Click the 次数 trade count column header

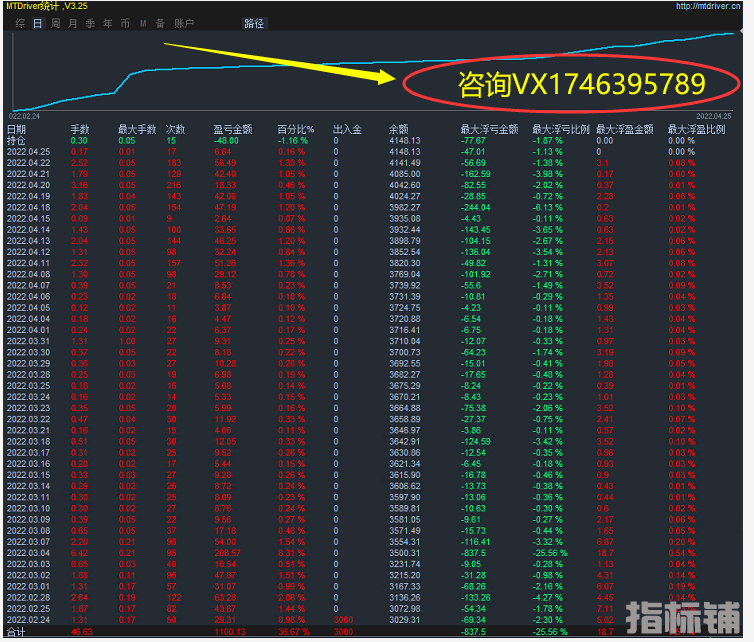coord(175,129)
